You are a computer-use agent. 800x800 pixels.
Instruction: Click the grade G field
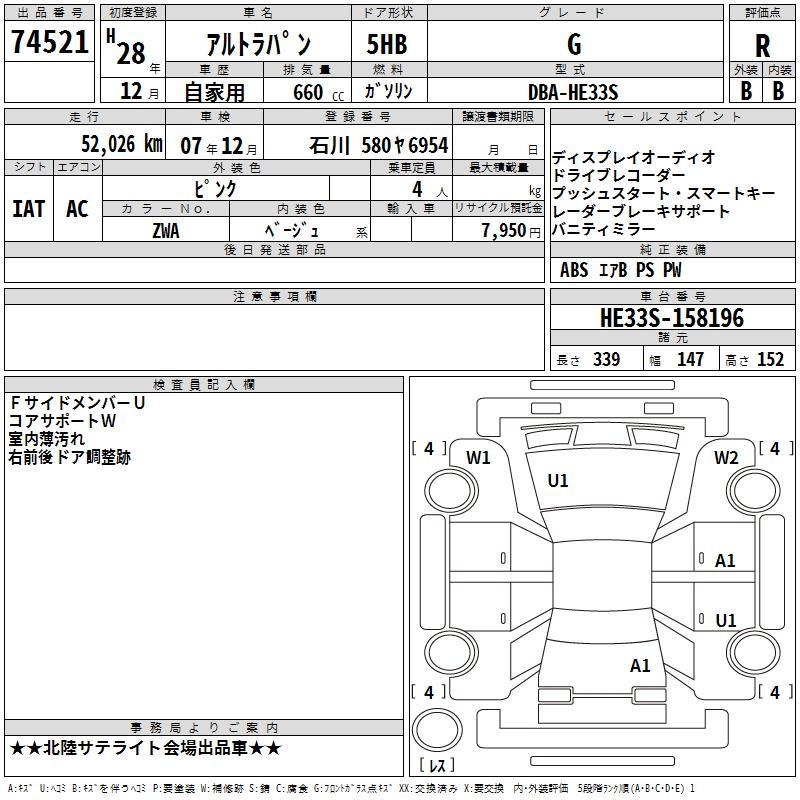coord(573,44)
